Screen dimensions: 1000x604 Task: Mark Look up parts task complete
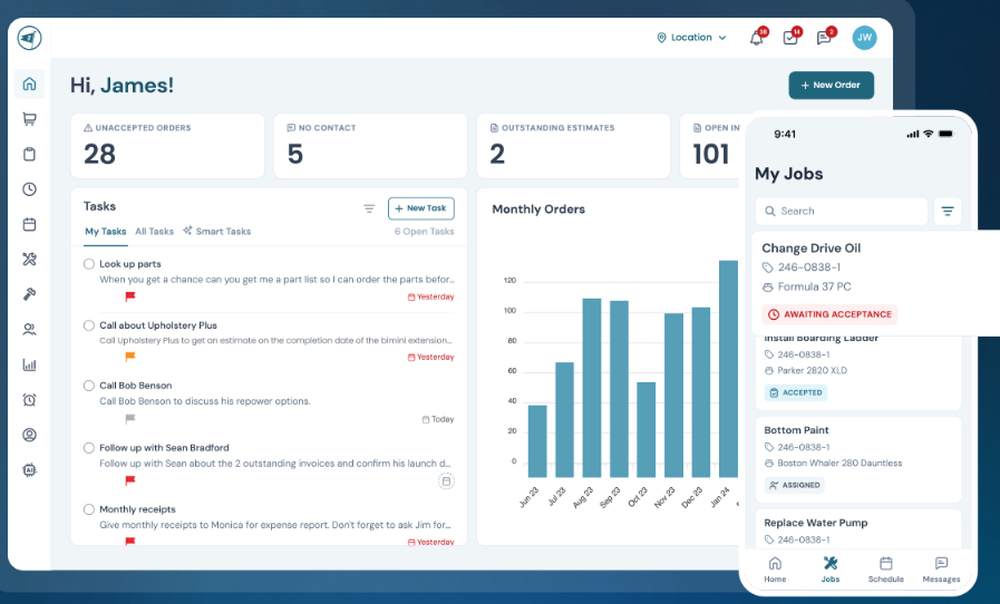click(x=89, y=264)
